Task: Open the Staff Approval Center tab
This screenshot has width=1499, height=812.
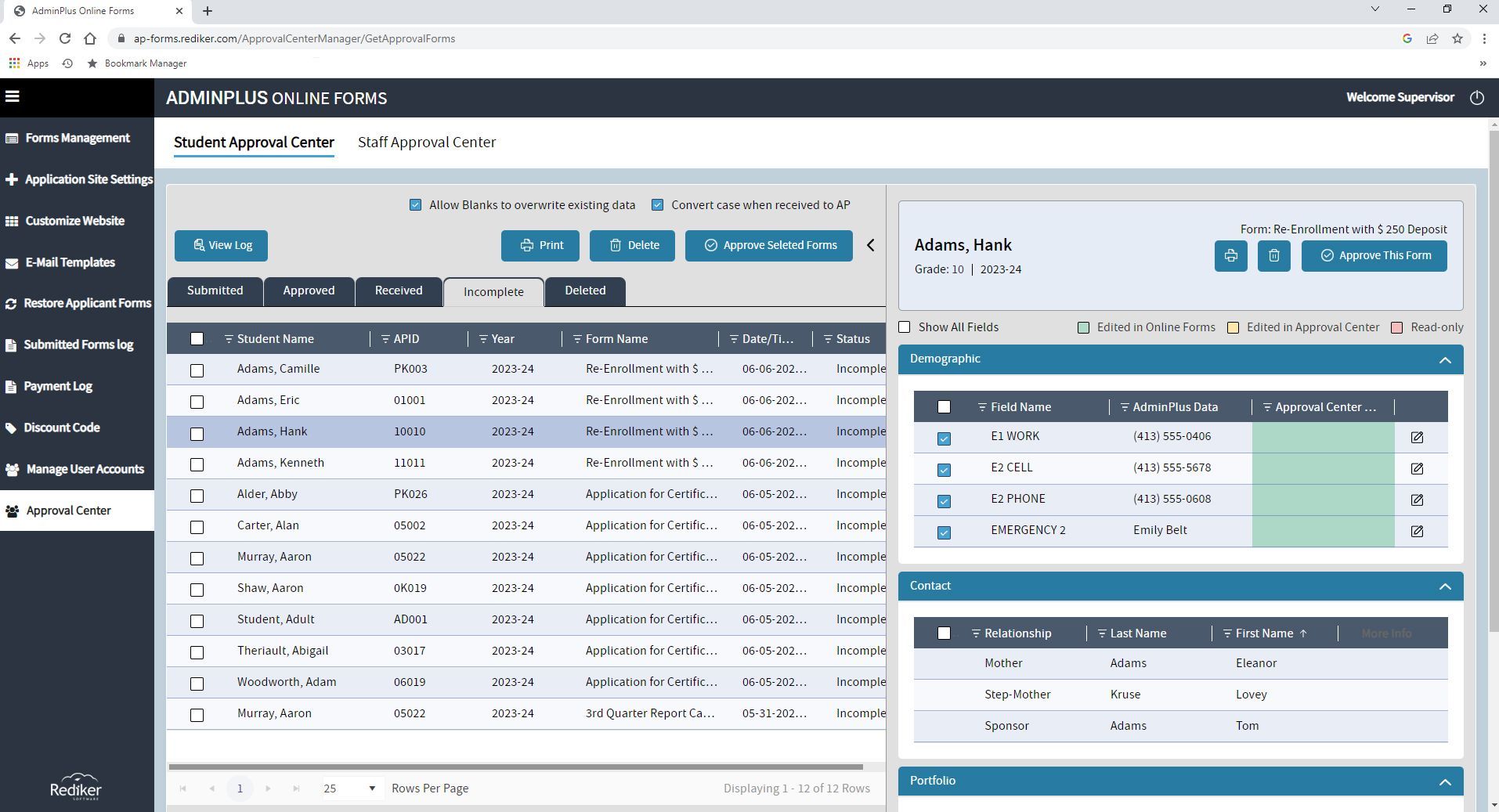Action: click(x=427, y=143)
